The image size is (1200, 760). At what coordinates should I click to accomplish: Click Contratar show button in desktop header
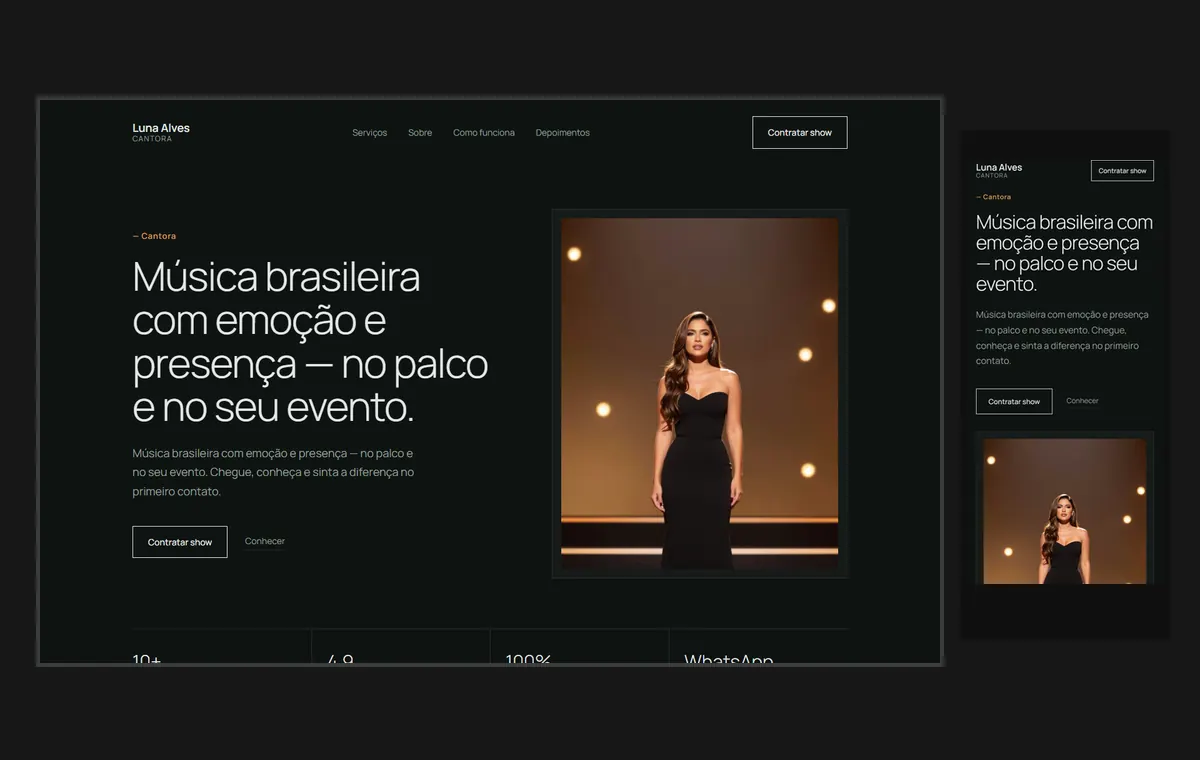coord(800,133)
